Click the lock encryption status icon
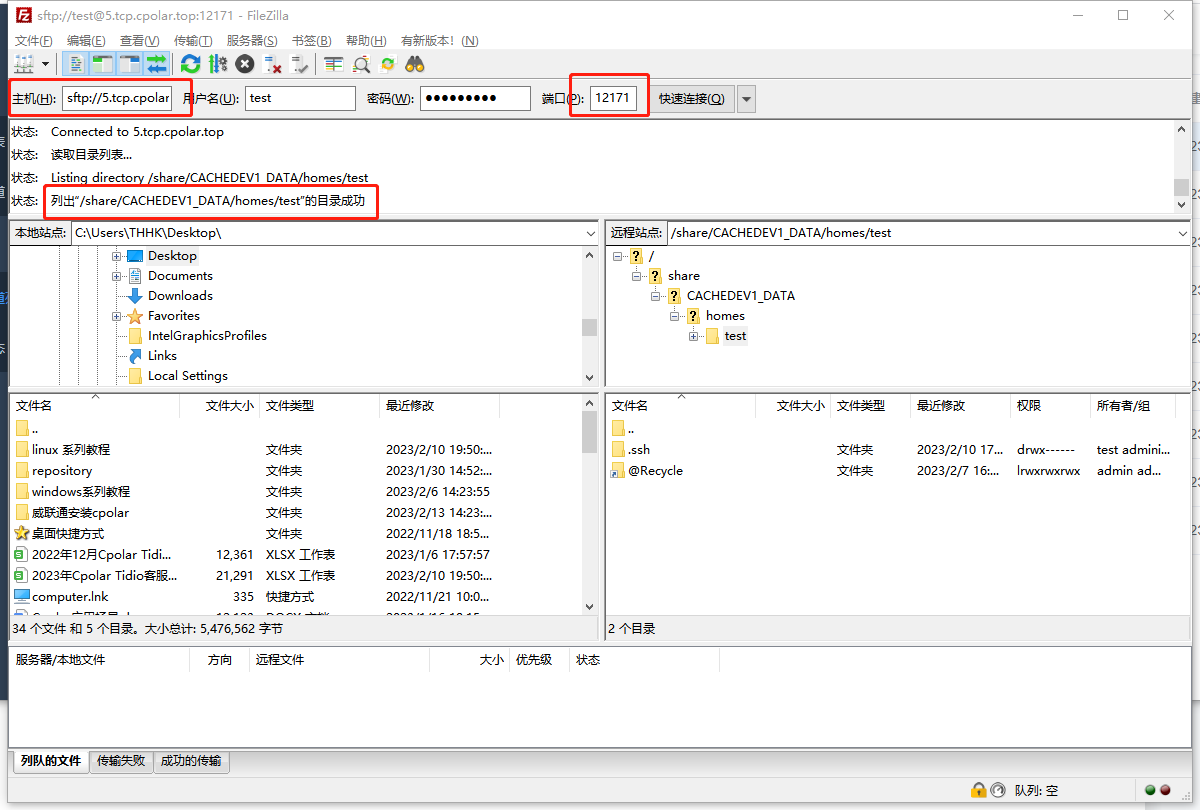 click(978, 790)
